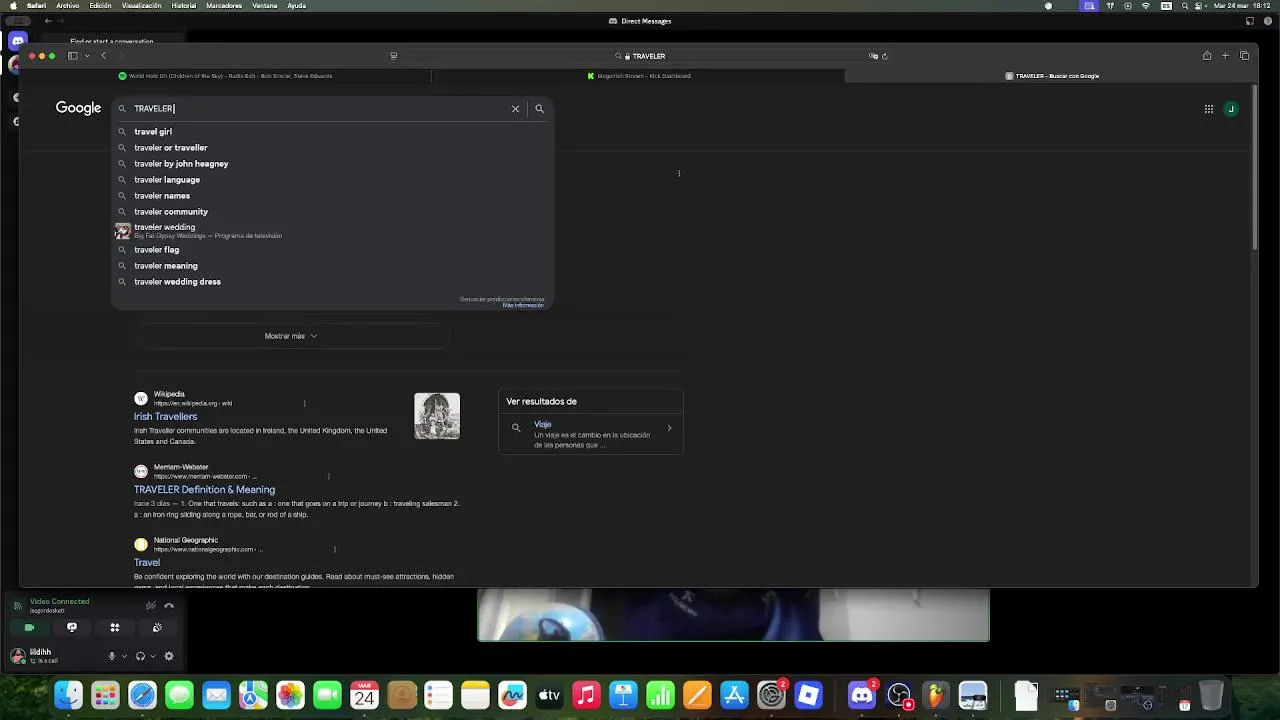Viewport: 1280px width, 720px height.
Task: Open the 'Viaje' topic in Ver resultados de
Action: point(591,433)
